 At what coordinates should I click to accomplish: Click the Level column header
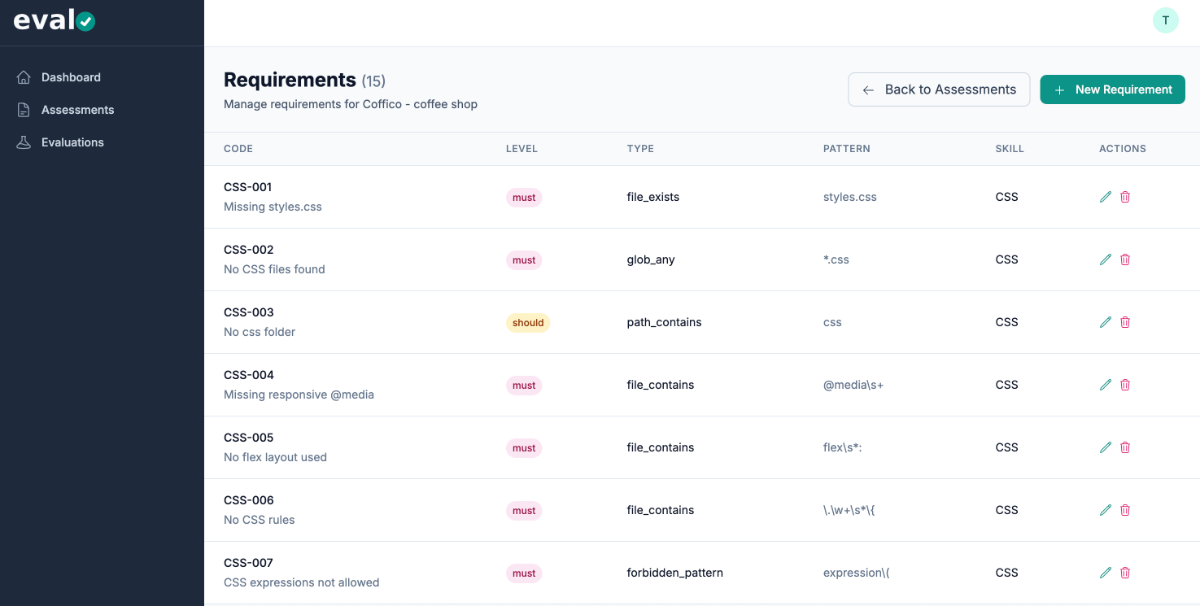(522, 149)
